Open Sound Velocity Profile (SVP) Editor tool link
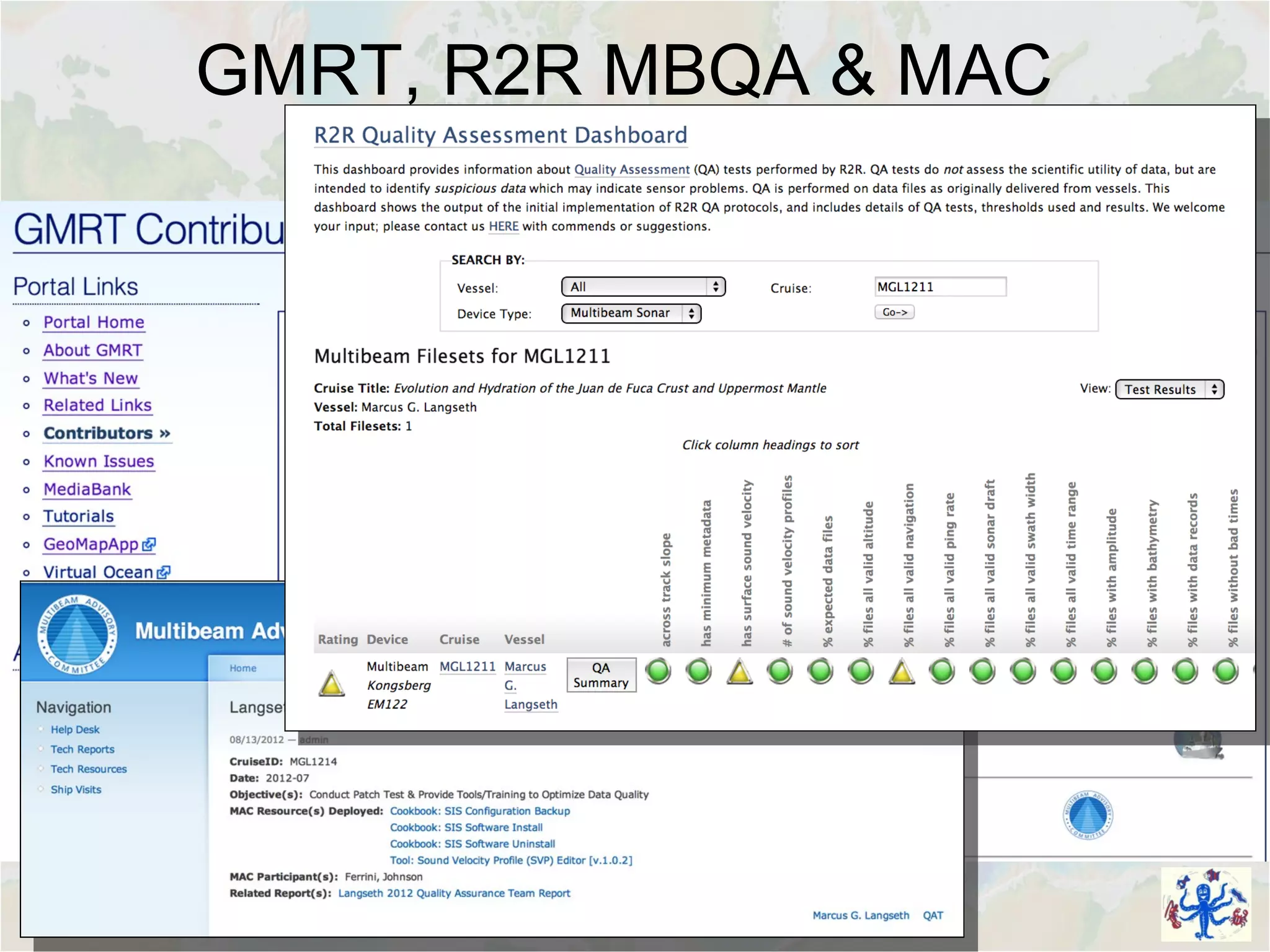The width and height of the screenshot is (1270, 952). click(x=511, y=860)
